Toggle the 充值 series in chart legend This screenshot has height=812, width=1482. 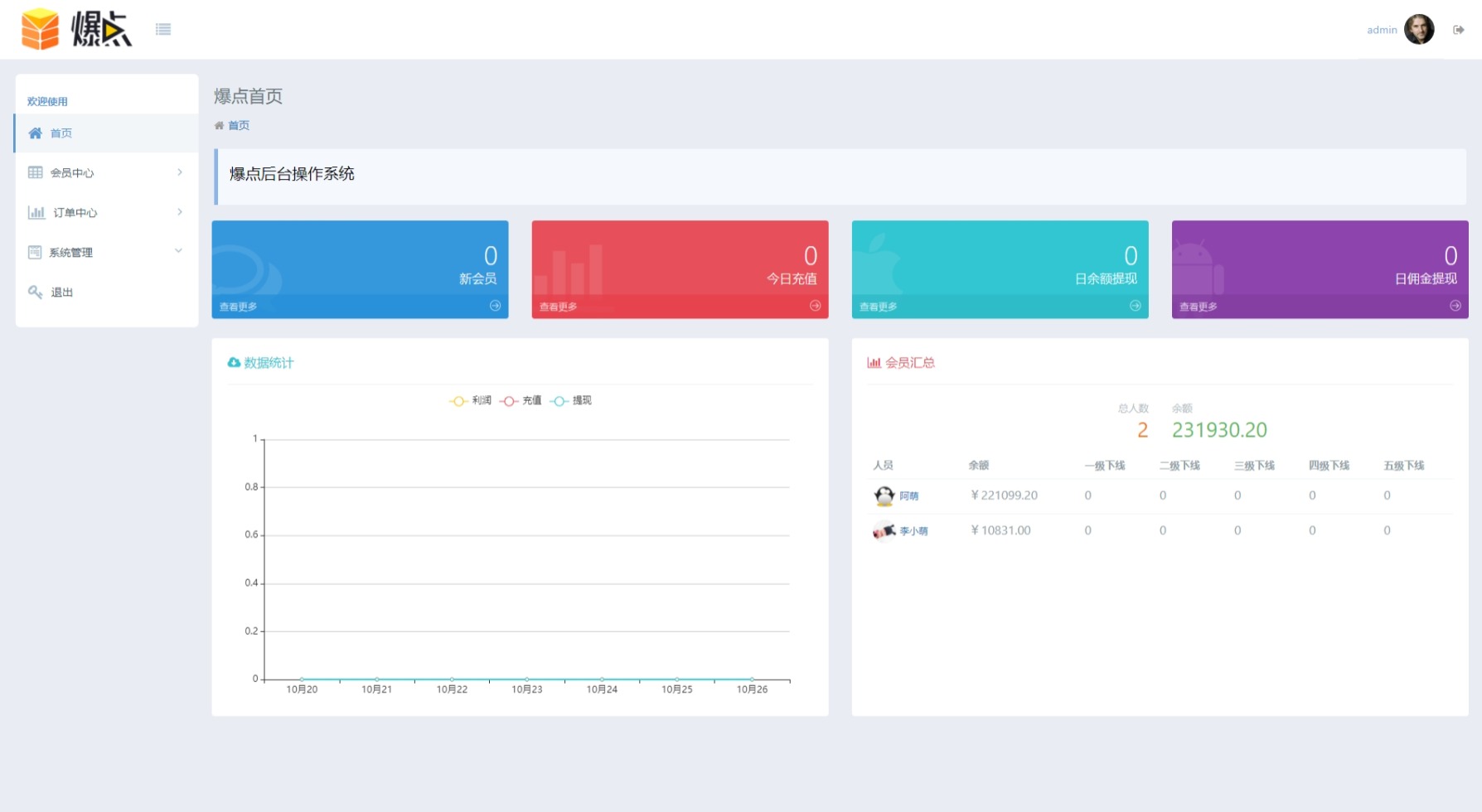(521, 401)
